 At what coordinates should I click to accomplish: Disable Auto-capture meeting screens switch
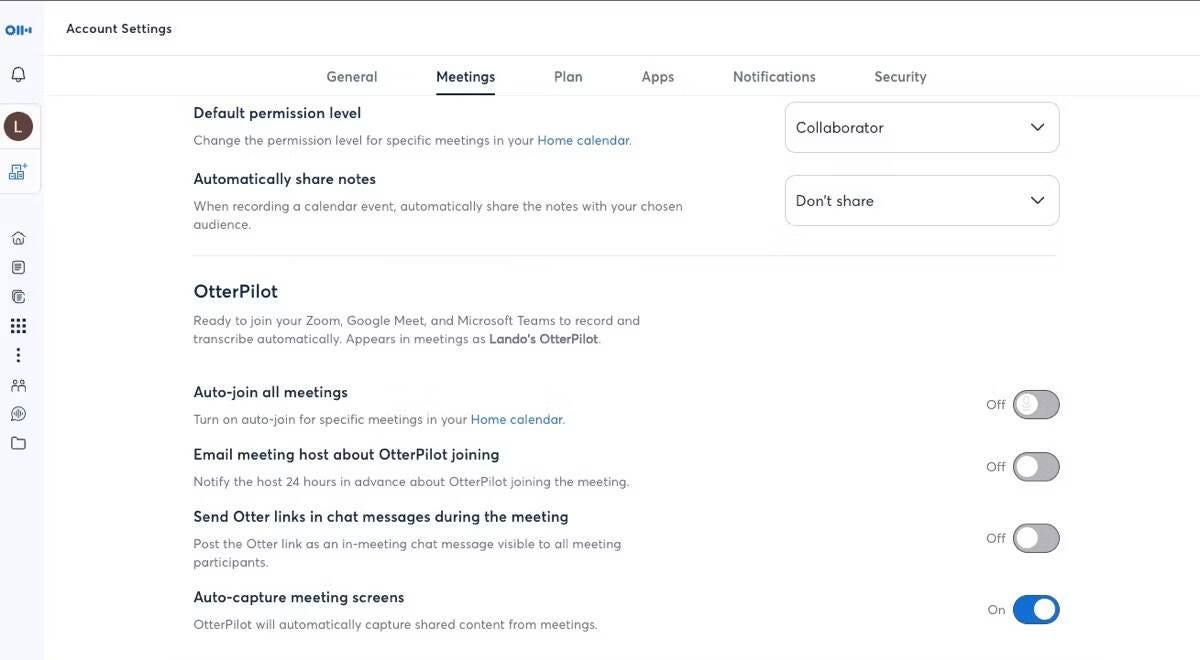coord(1036,609)
